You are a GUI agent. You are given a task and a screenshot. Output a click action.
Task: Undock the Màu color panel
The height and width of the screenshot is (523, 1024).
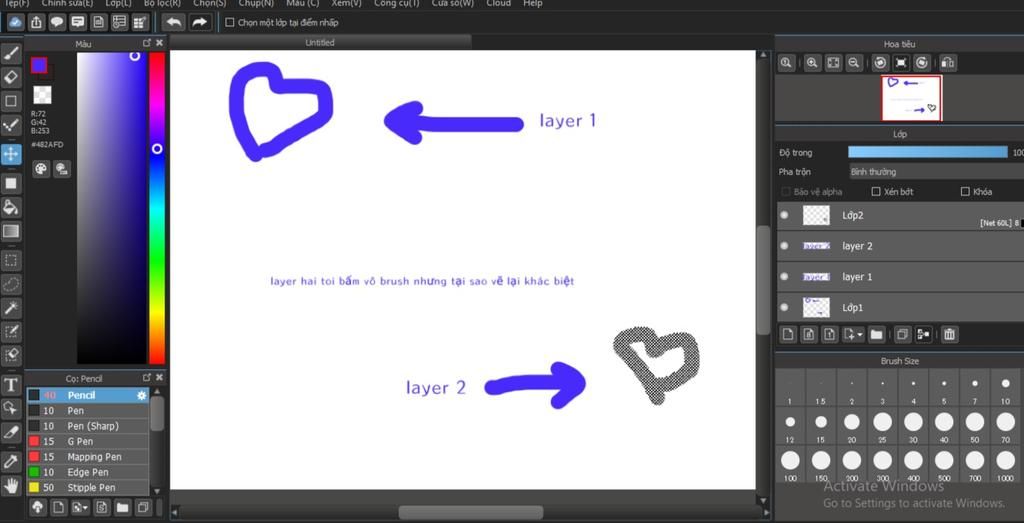click(147, 42)
